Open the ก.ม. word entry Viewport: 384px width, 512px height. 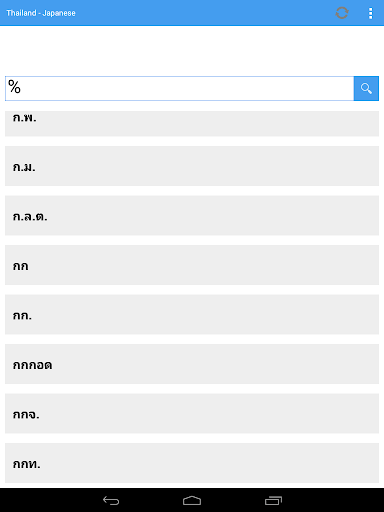[192, 166]
